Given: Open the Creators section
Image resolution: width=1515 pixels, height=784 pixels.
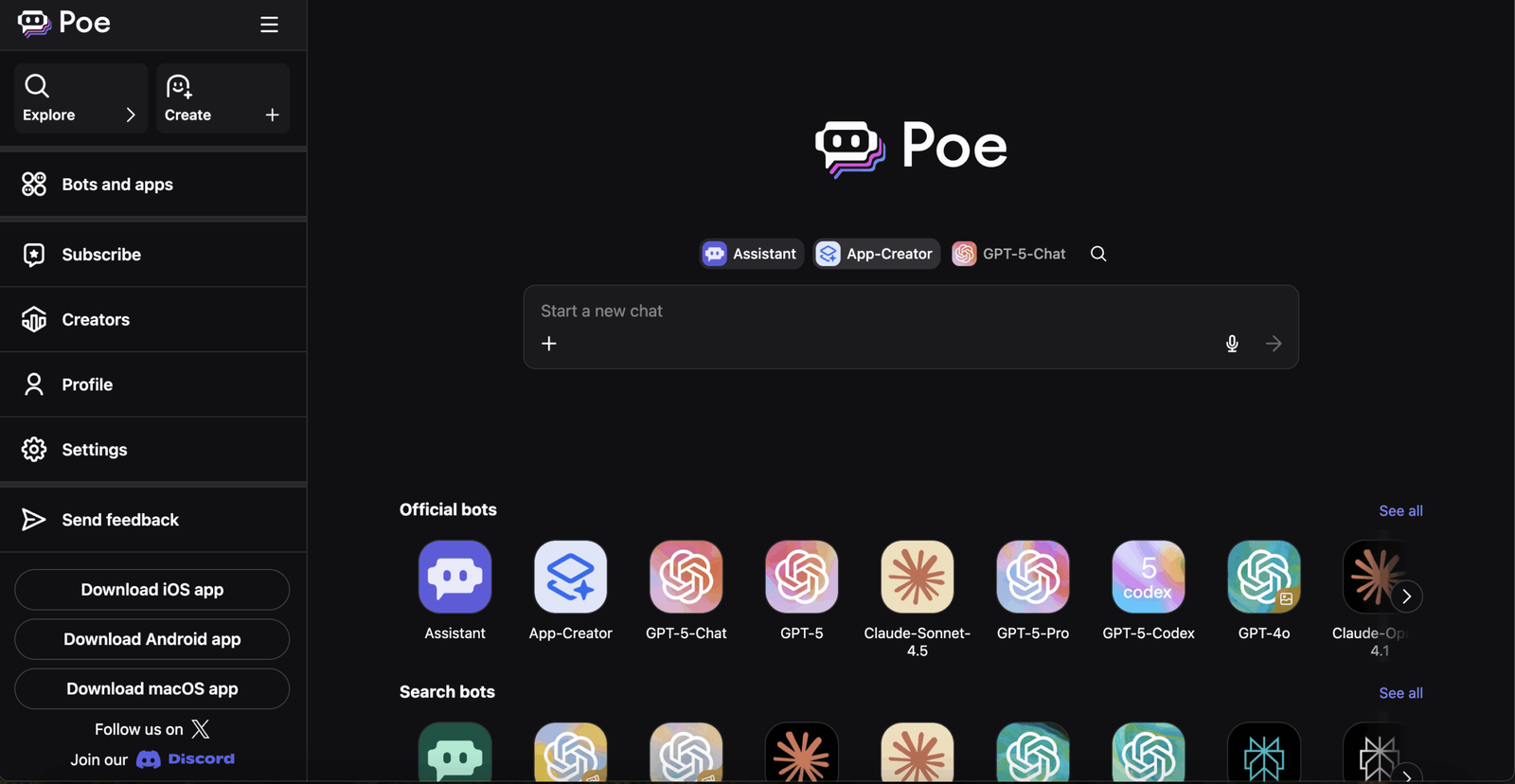Looking at the screenshot, I should [153, 320].
